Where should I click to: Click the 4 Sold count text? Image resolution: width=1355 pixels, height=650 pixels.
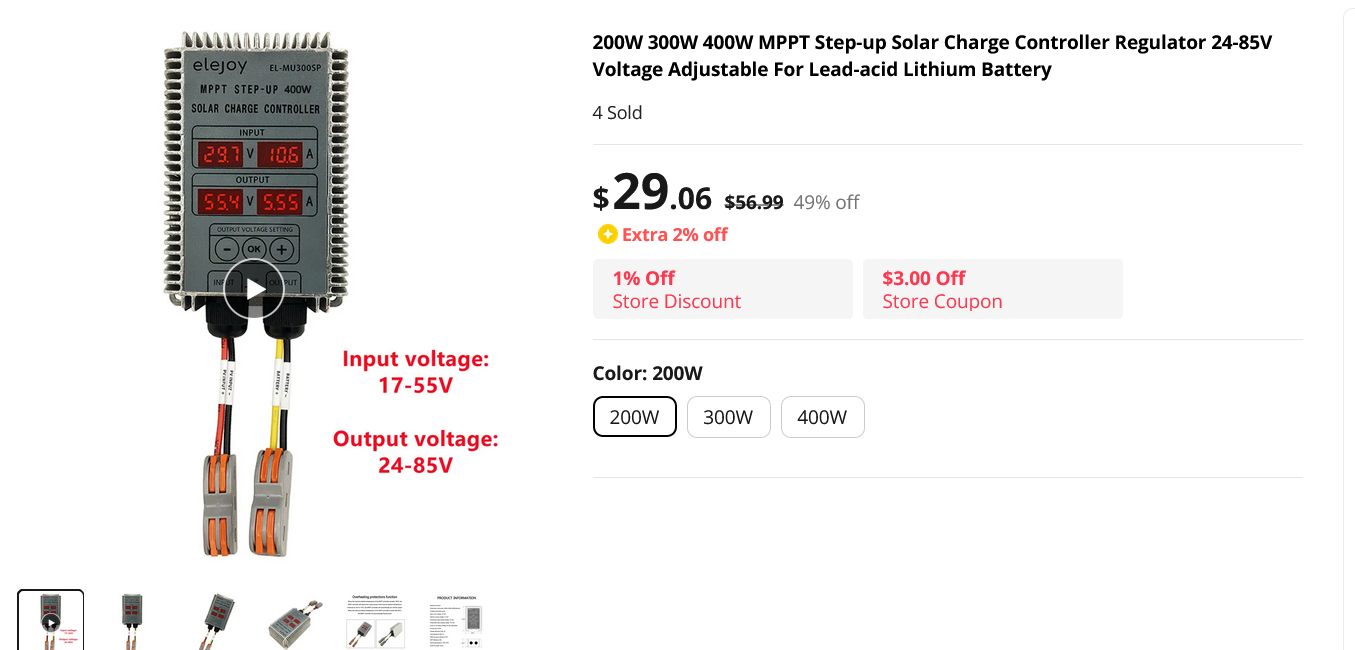point(617,112)
